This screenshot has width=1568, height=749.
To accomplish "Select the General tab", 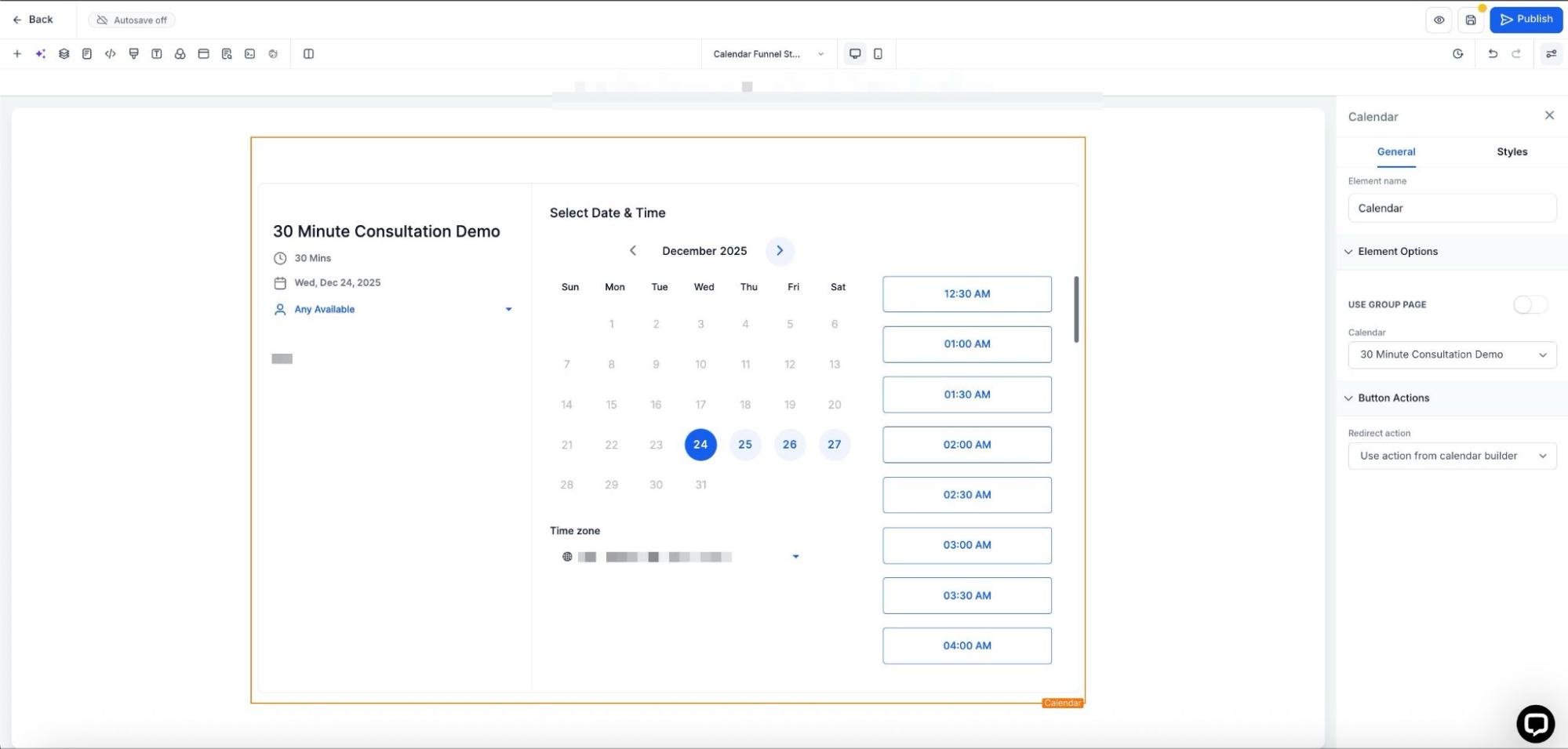I will [x=1395, y=152].
